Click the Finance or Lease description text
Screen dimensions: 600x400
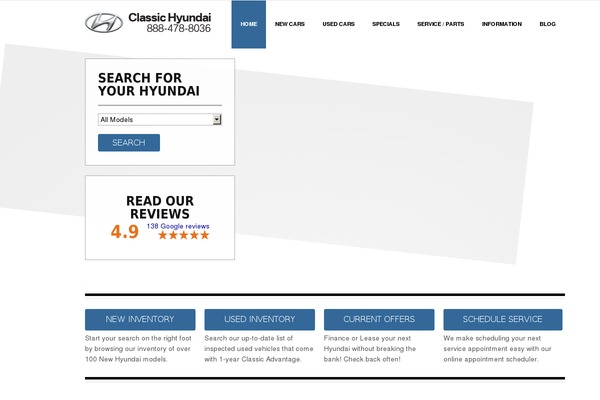click(370, 349)
